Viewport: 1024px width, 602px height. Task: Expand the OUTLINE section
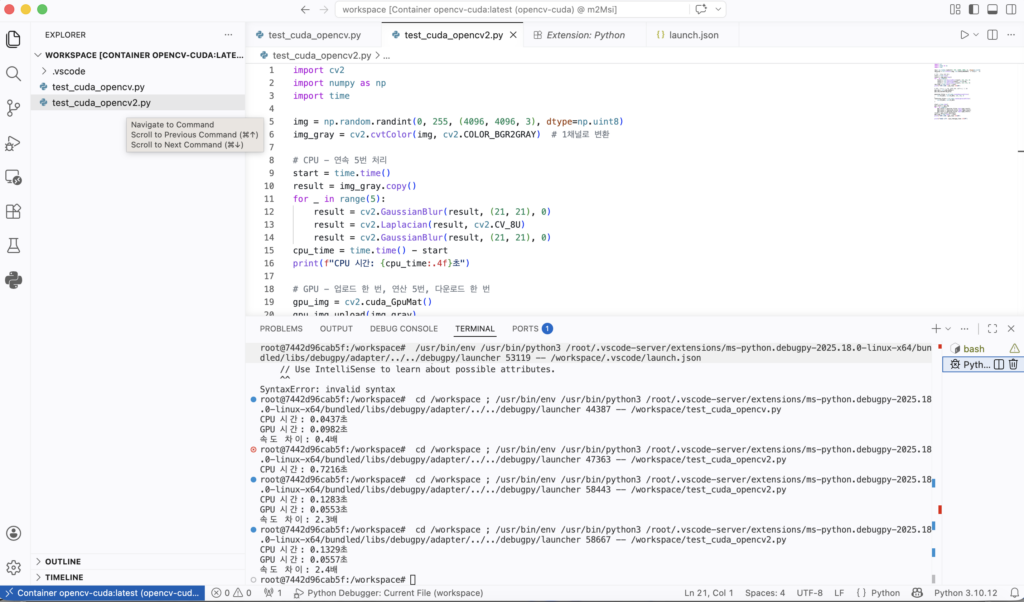tap(62, 561)
